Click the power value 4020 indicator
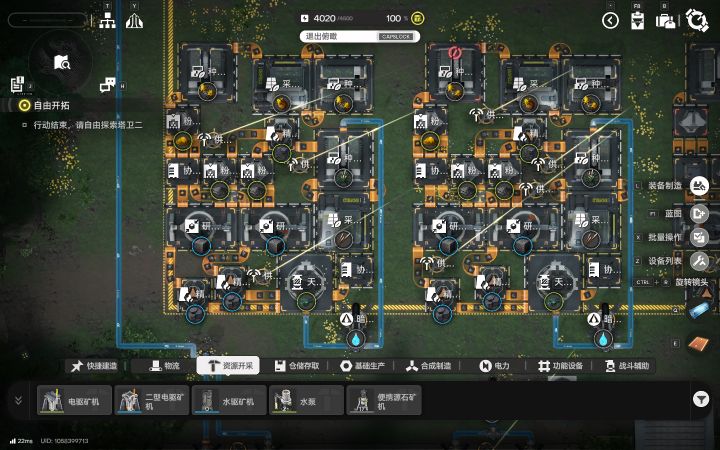720x450 pixels. tap(324, 18)
